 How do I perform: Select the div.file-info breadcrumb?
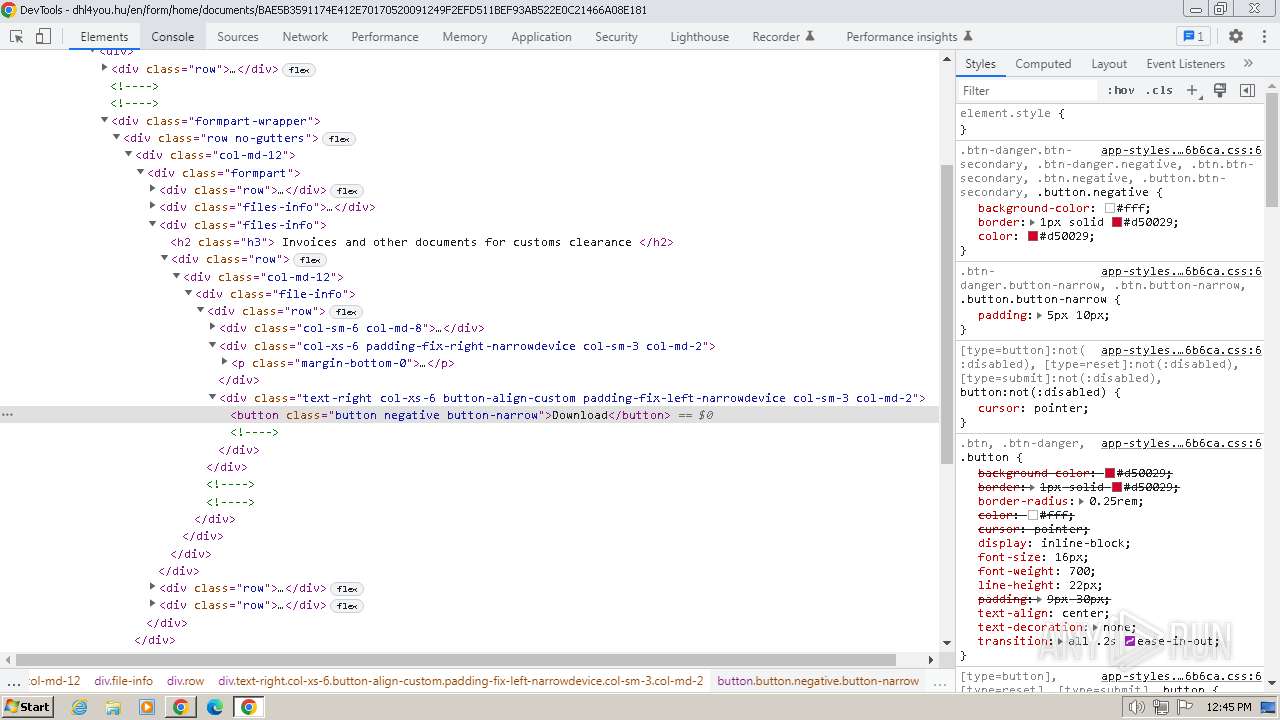click(x=124, y=681)
